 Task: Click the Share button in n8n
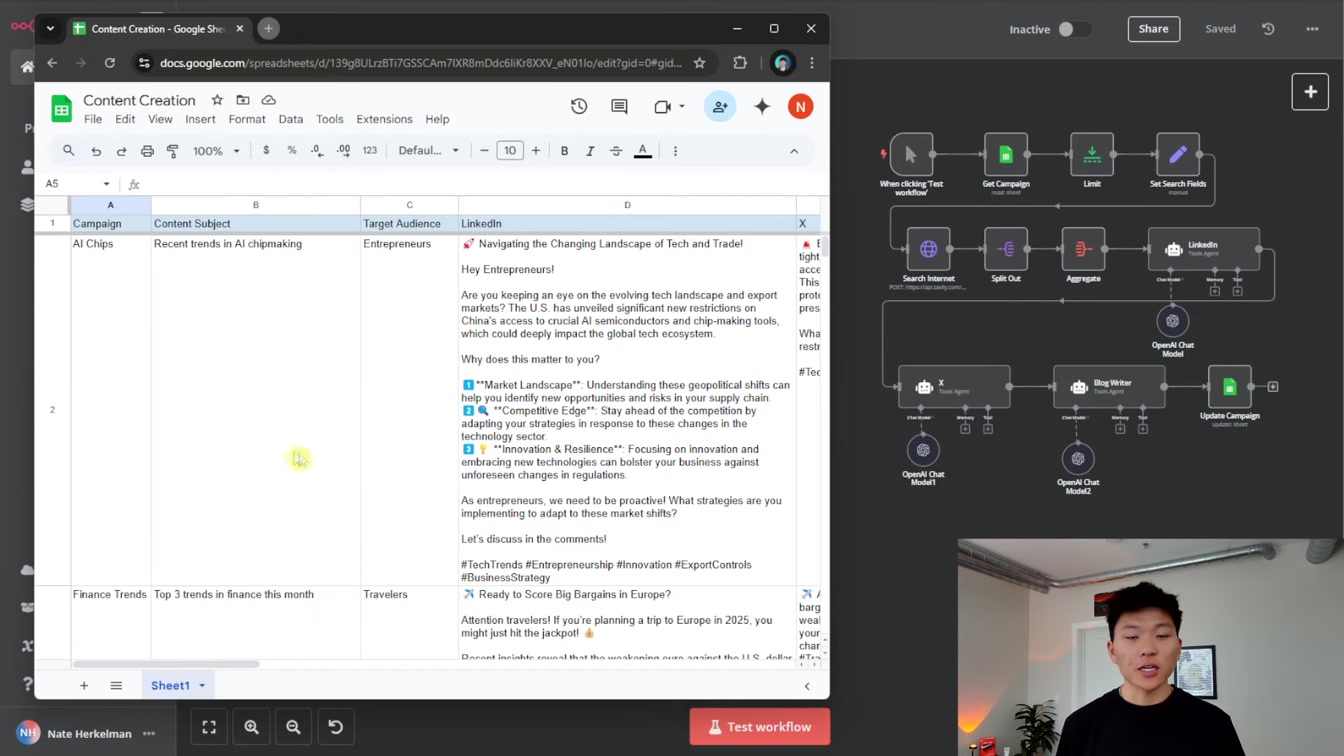(1153, 29)
